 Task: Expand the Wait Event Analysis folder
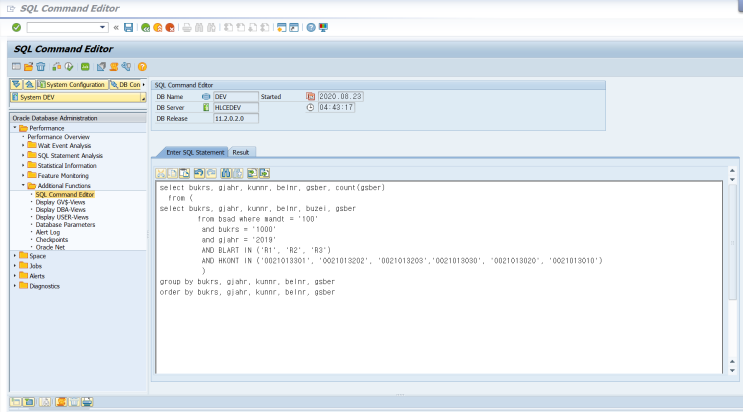(23, 145)
